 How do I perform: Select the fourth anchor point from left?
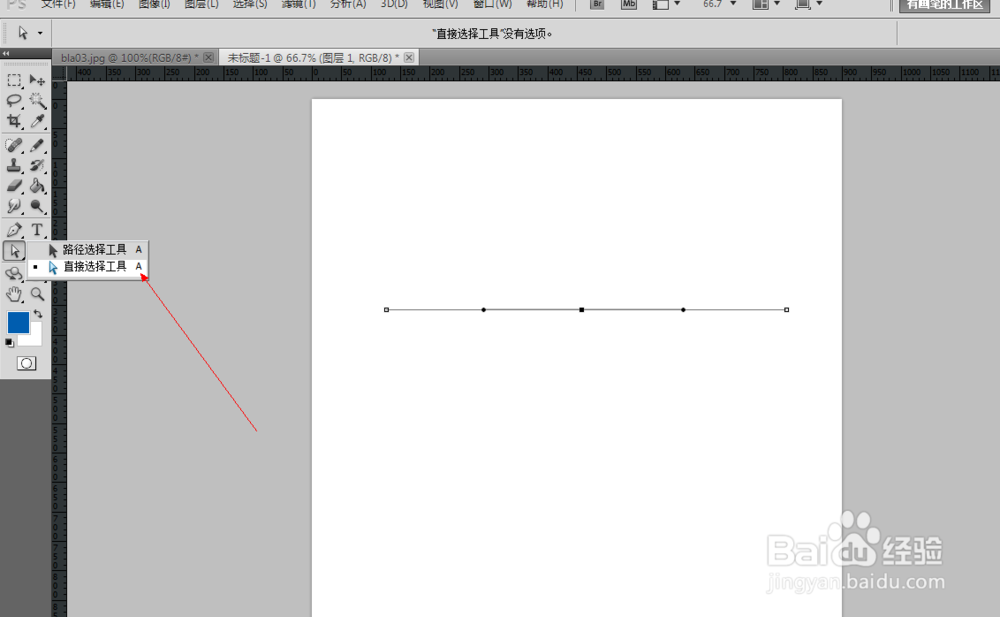pyautogui.click(x=683, y=309)
